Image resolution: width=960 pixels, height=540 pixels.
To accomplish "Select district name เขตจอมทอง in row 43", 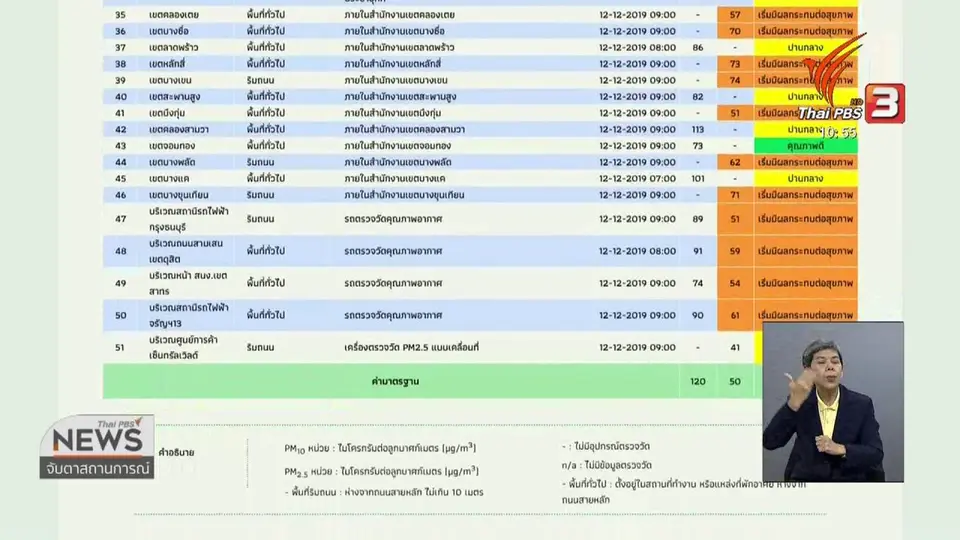I will click(172, 146).
